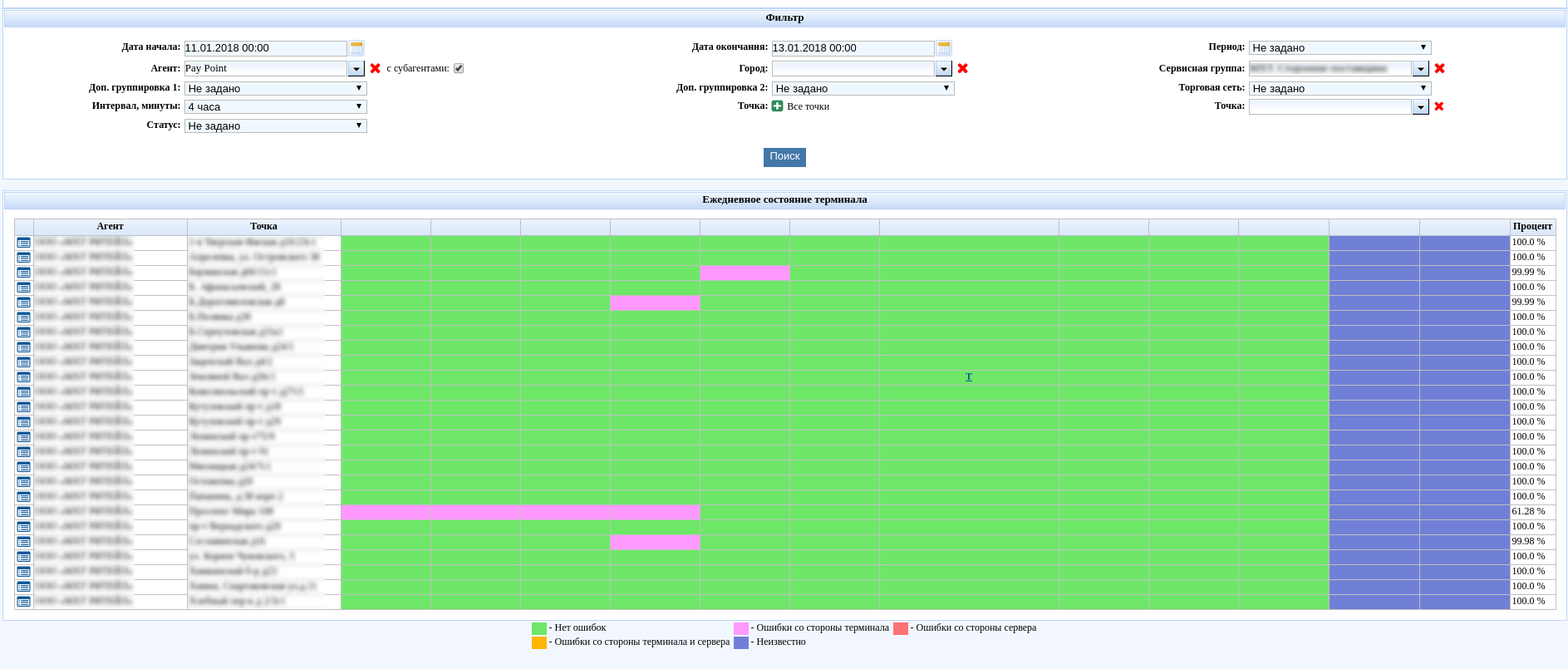Screen dimensions: 1568x669
Task: Click the empty Город input field
Action: [x=853, y=68]
